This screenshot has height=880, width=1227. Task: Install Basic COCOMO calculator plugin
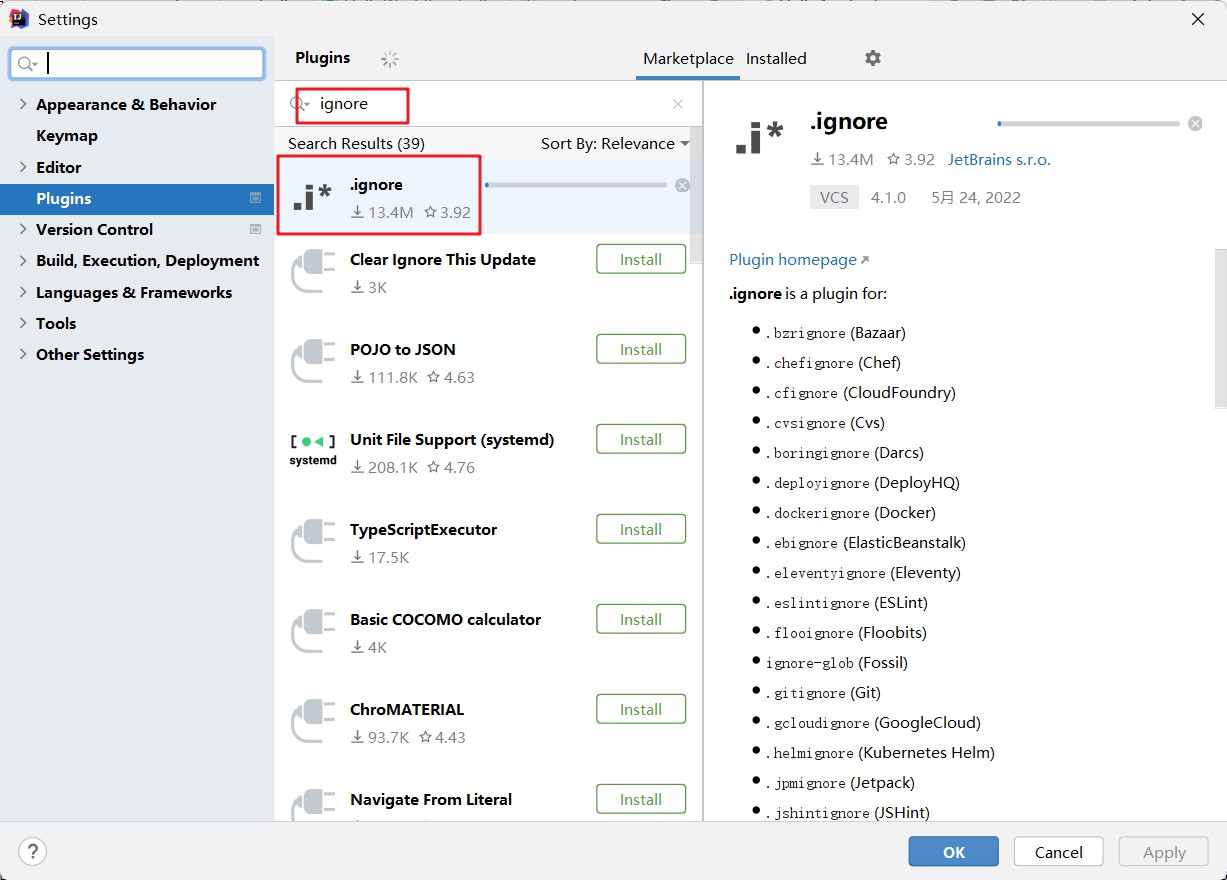[641, 619]
